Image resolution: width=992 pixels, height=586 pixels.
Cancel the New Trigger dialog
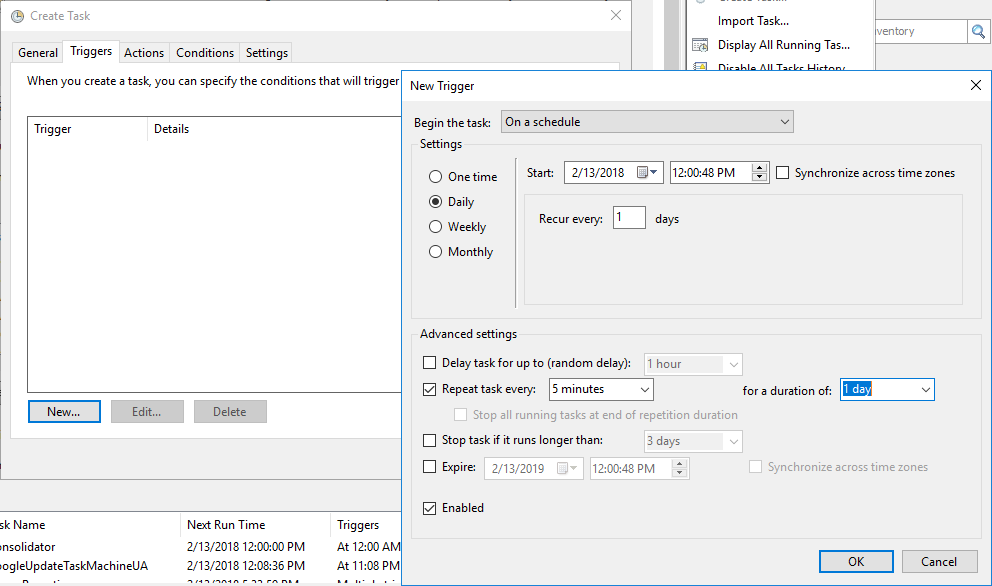pos(939,561)
